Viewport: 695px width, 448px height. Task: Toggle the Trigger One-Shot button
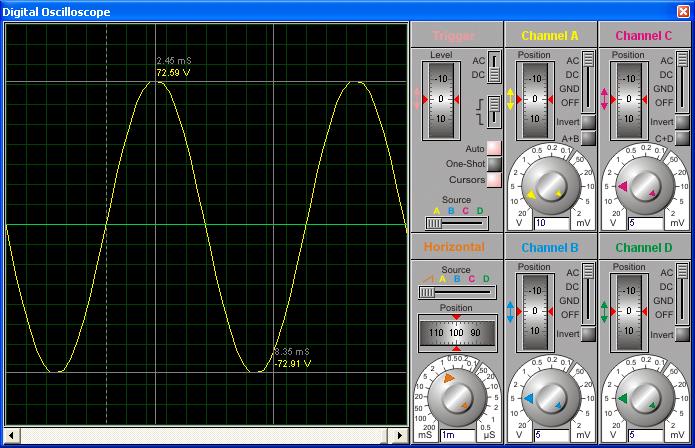(494, 164)
